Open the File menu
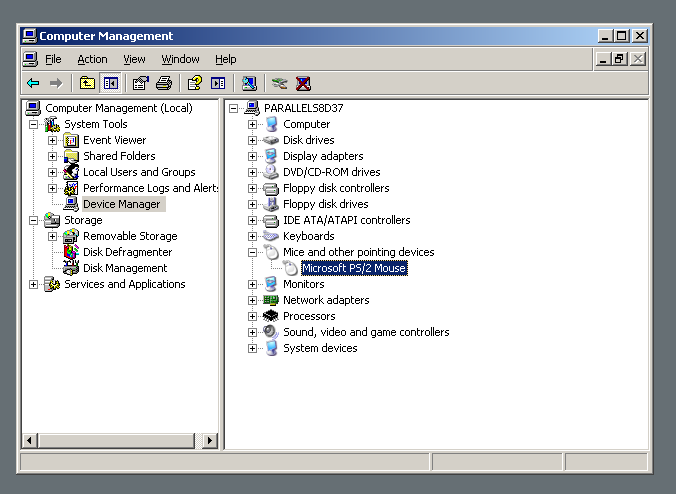The image size is (676, 494). coord(53,59)
